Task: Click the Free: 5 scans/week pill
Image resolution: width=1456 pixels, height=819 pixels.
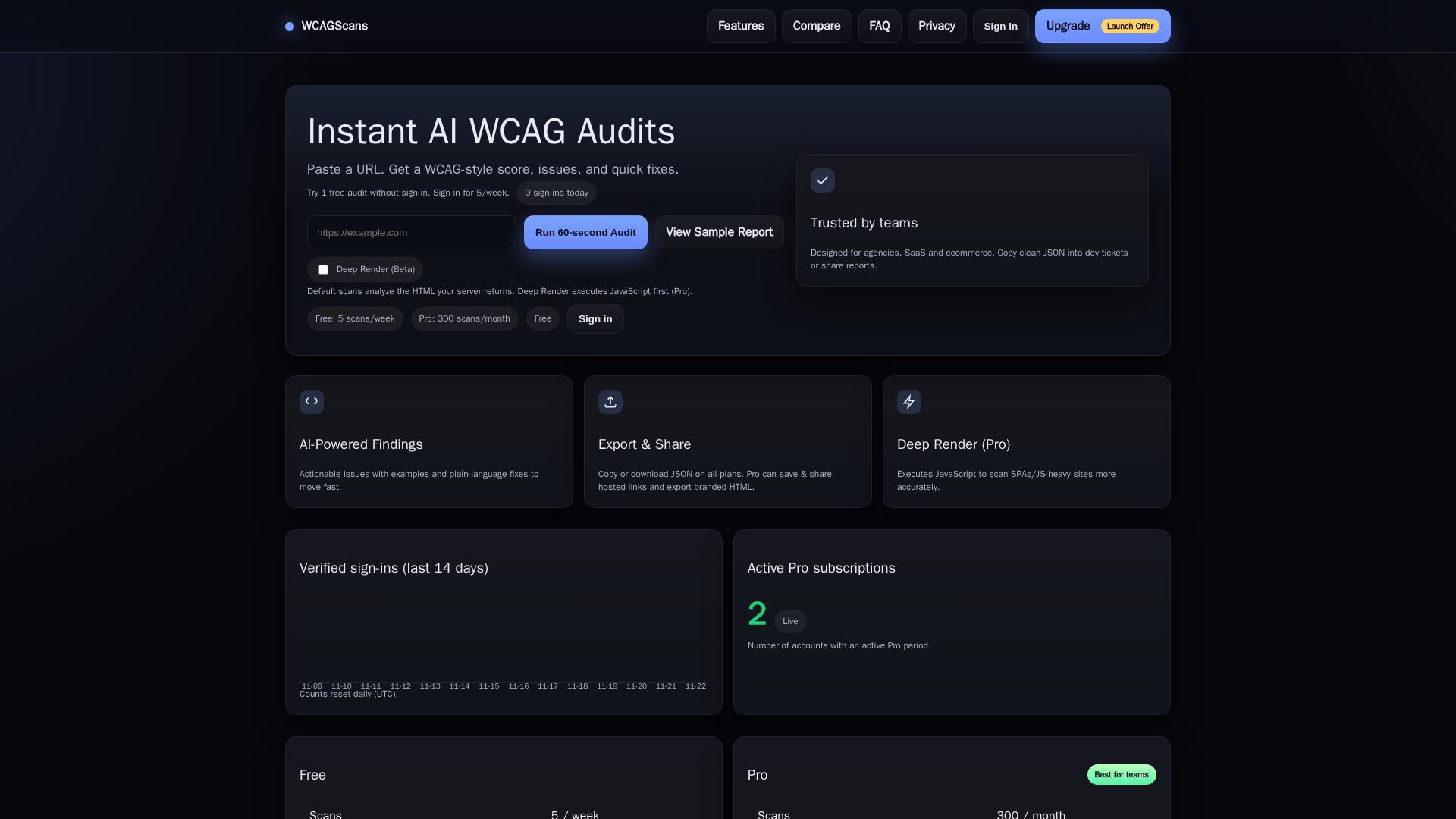Action: coord(355,319)
